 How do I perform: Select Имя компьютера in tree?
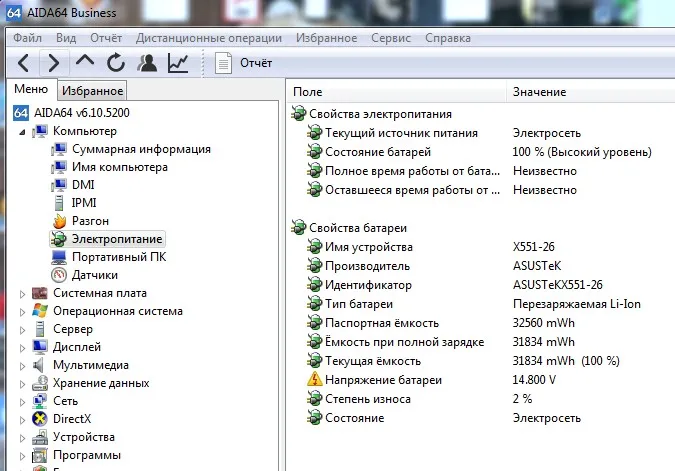tap(120, 167)
